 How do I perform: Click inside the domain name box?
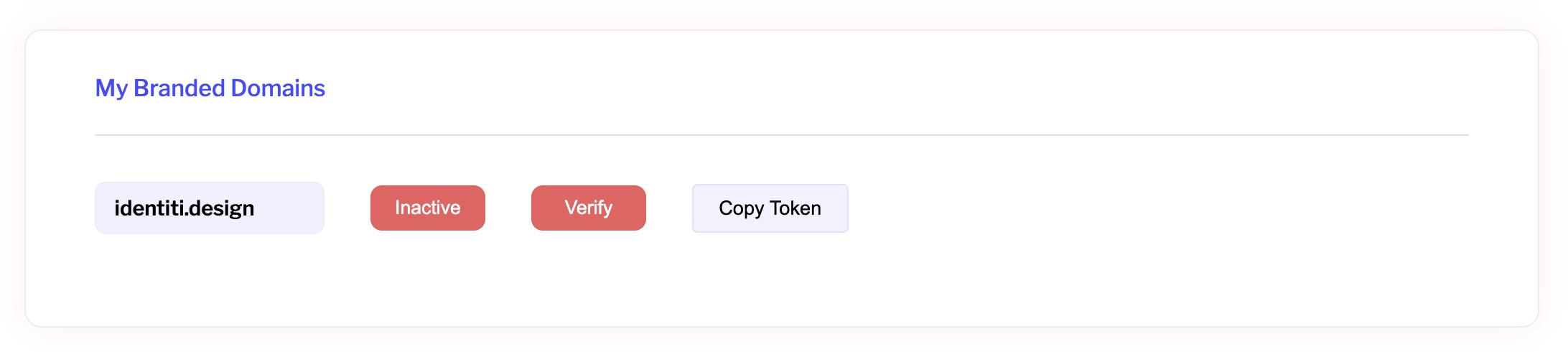tap(209, 208)
